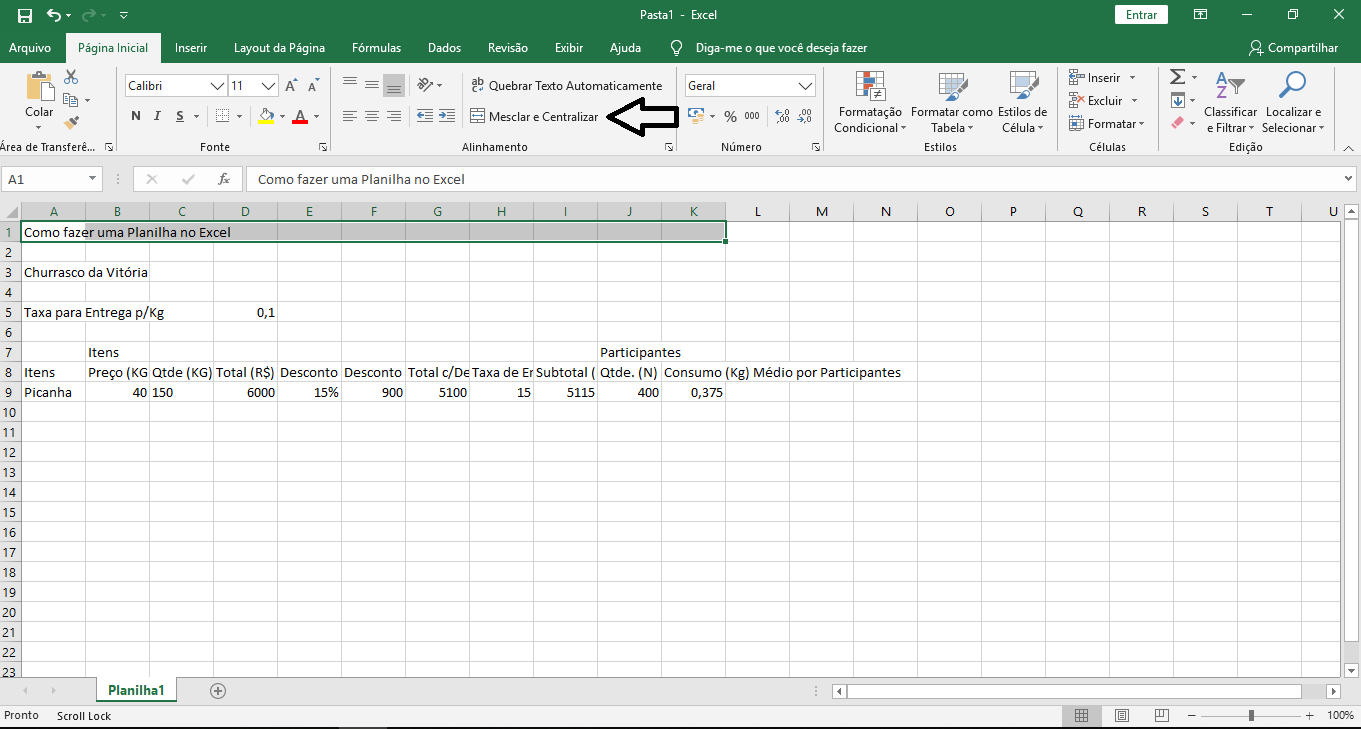The width and height of the screenshot is (1361, 729).
Task: Select cell D9 with value 6000
Action: [245, 393]
